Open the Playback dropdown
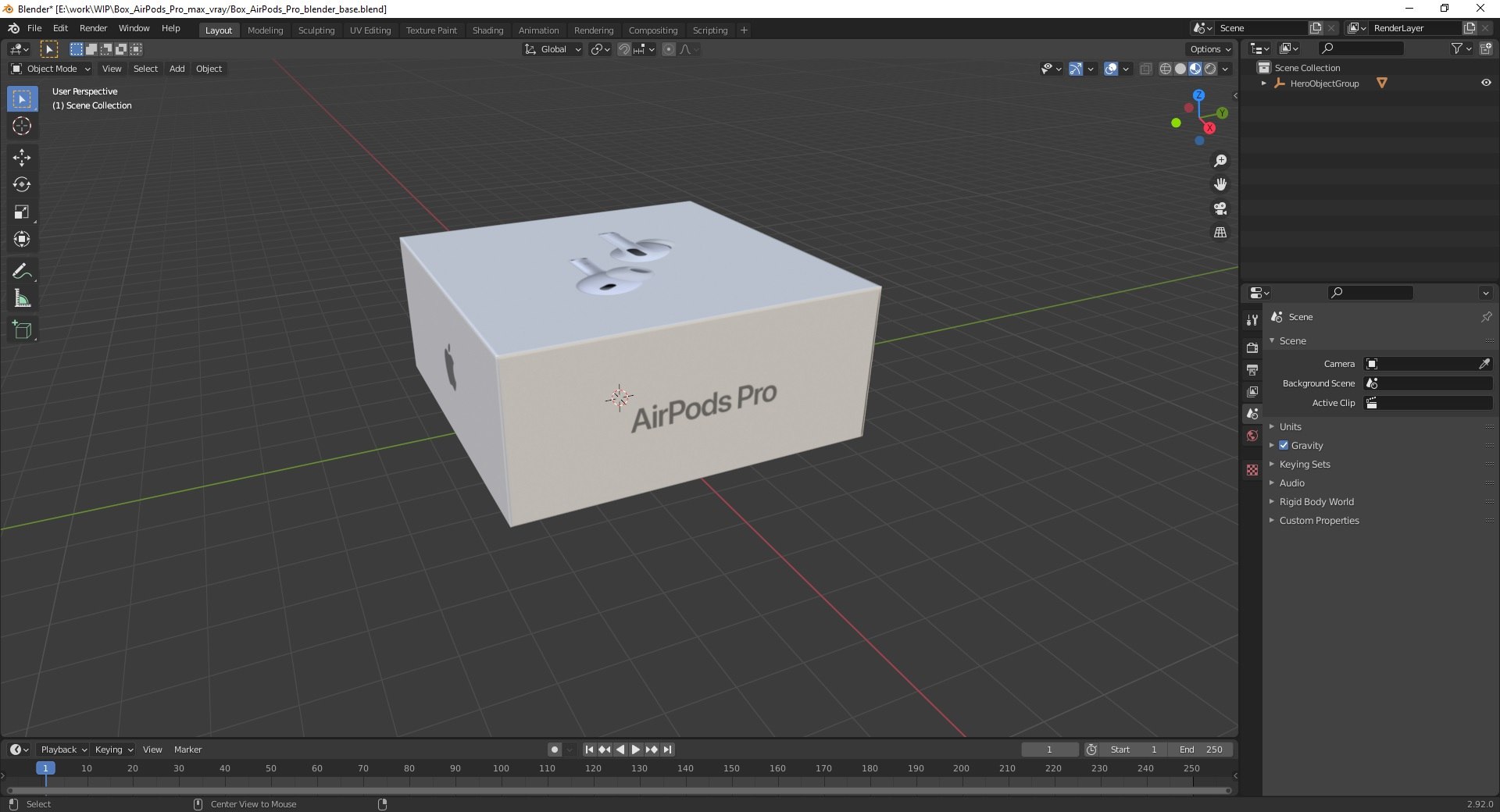Viewport: 1500px width, 812px height. tap(63, 750)
